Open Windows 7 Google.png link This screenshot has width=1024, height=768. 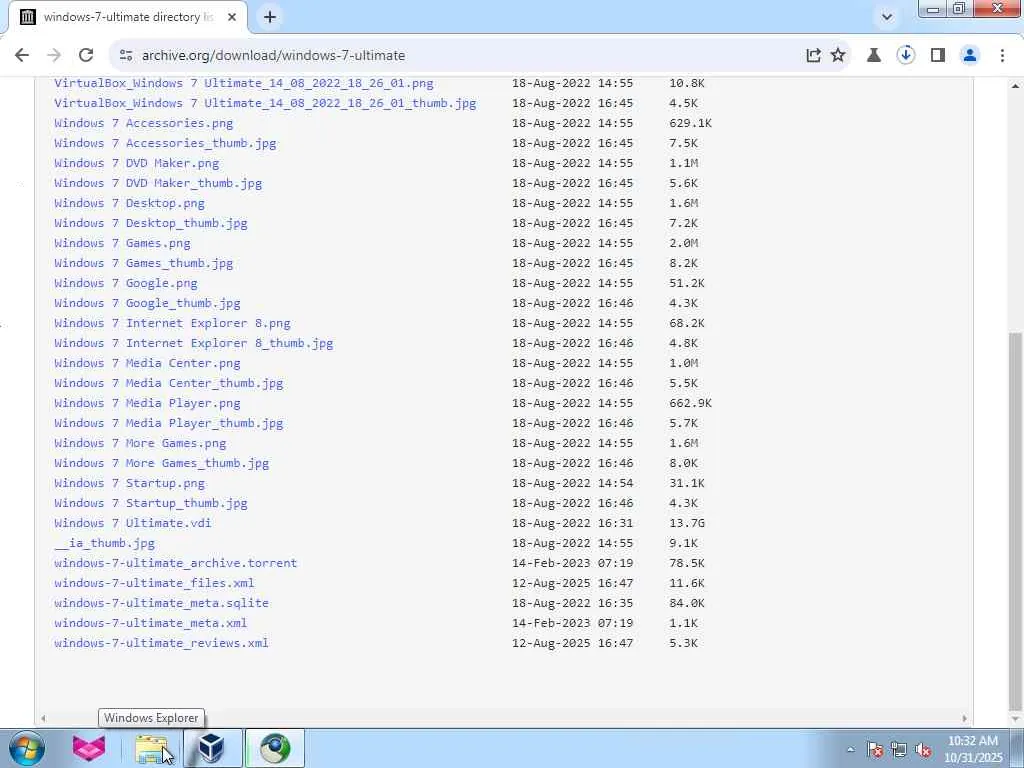(x=126, y=283)
